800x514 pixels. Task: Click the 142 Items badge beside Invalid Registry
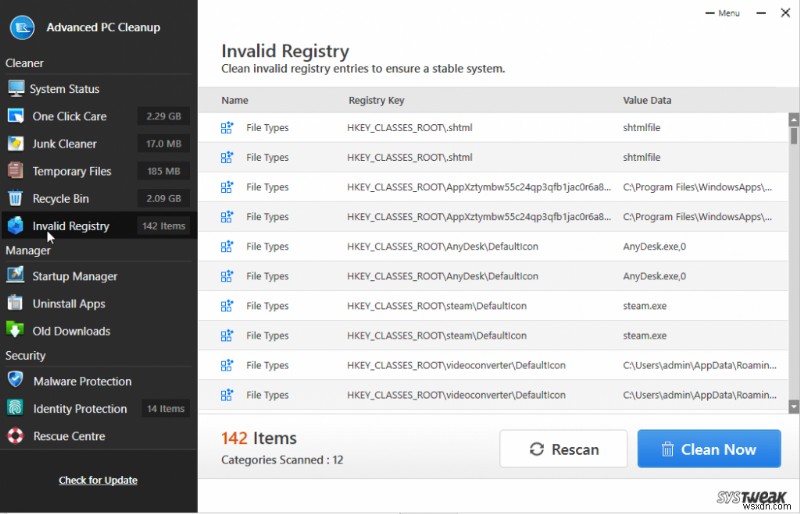[x=164, y=226]
